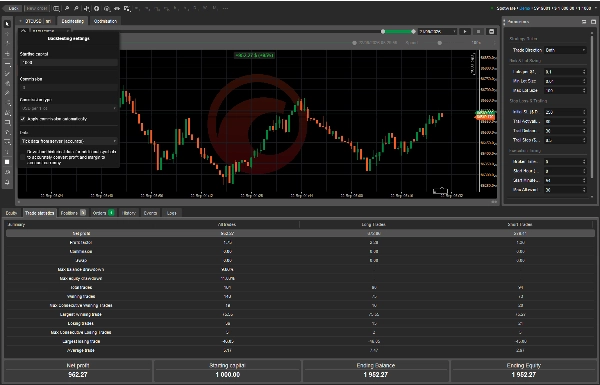The width and height of the screenshot is (600, 385).
Task: Switch to the Backtesting tab
Action: tap(73, 21)
